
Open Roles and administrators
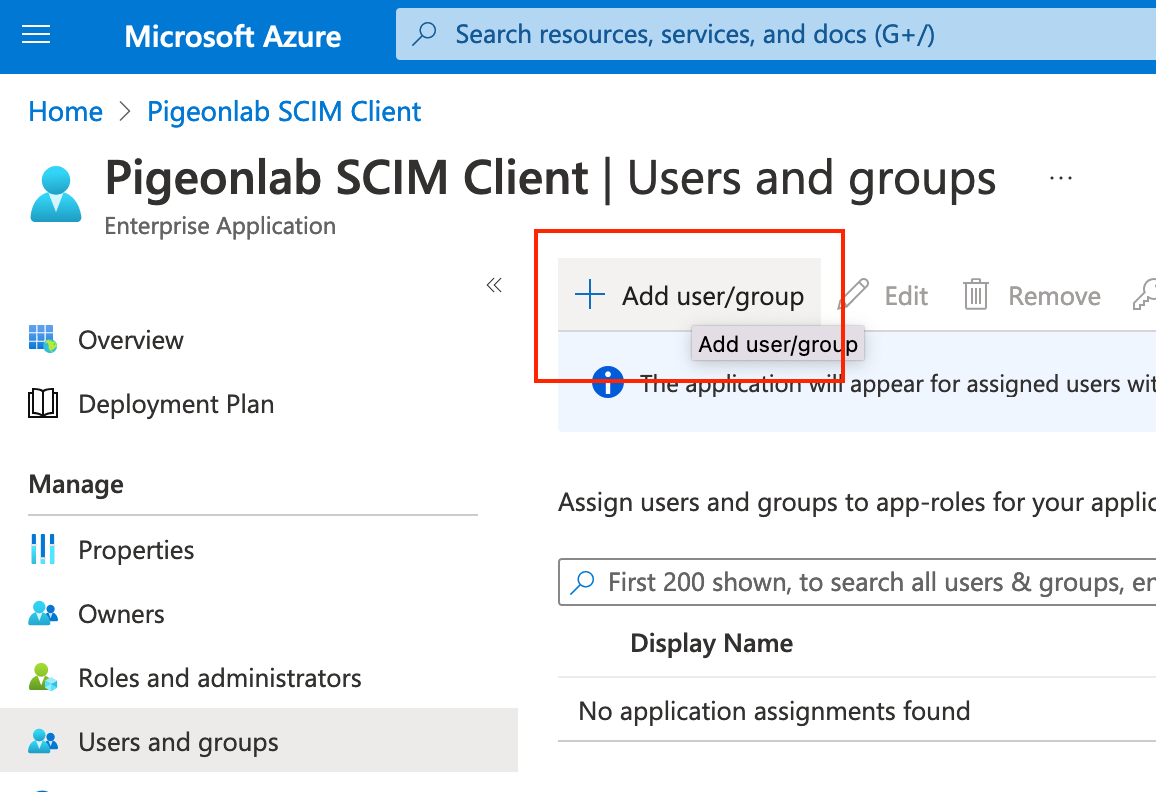point(220,678)
